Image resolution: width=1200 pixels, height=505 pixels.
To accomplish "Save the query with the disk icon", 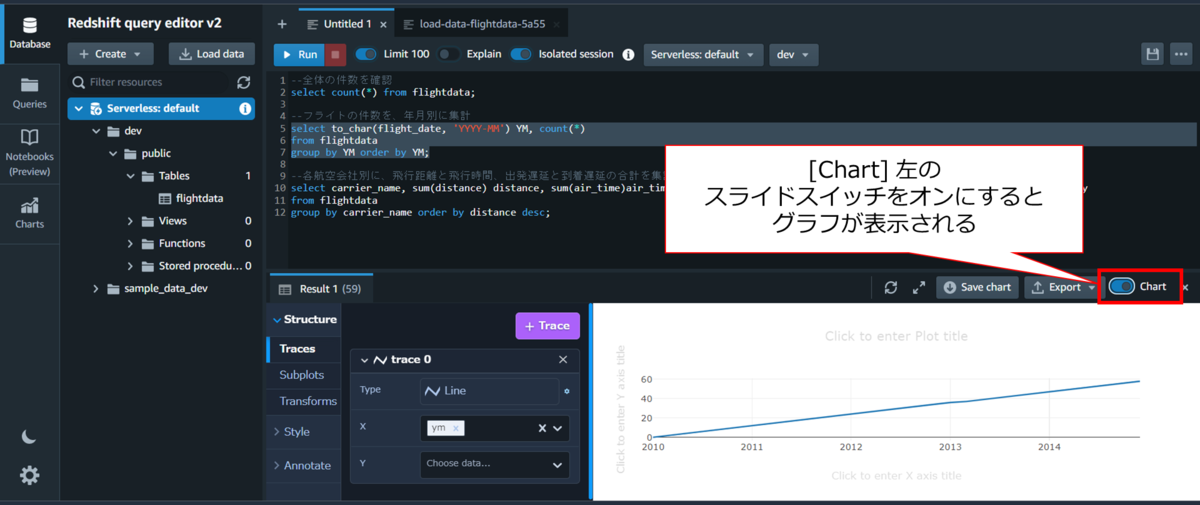I will (1153, 54).
